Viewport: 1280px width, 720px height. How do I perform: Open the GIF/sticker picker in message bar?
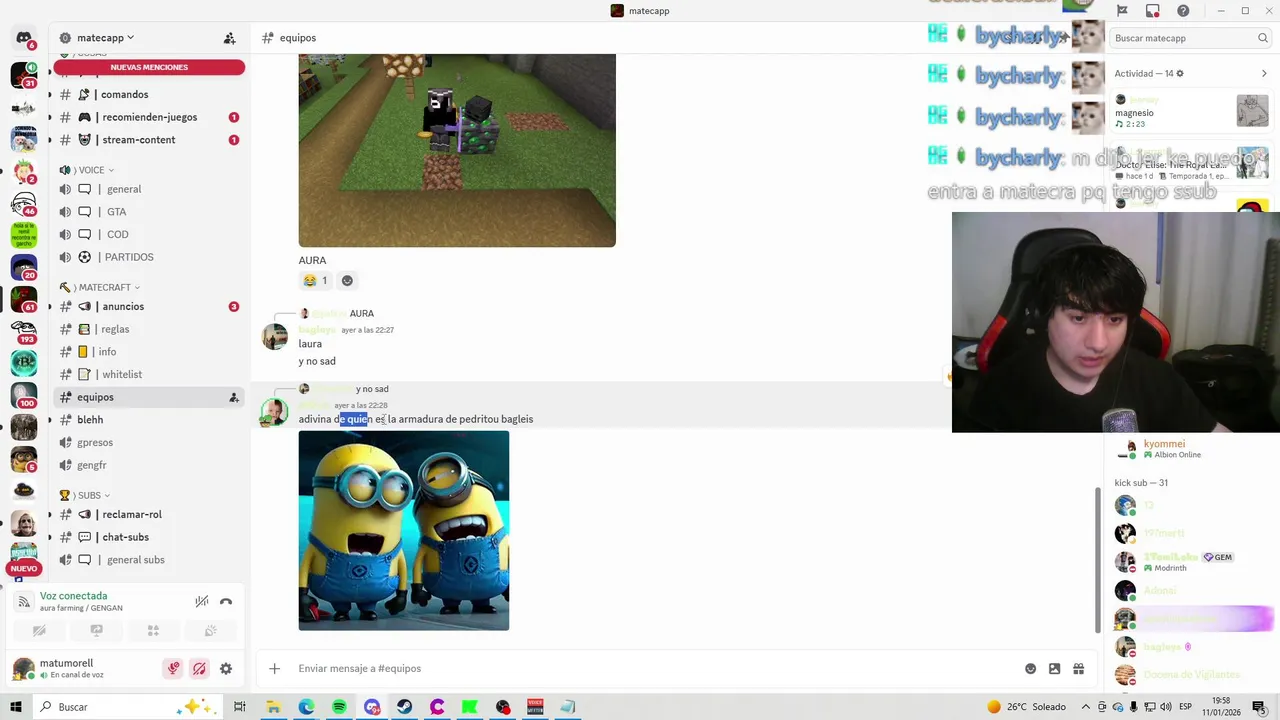[x=1054, y=669]
